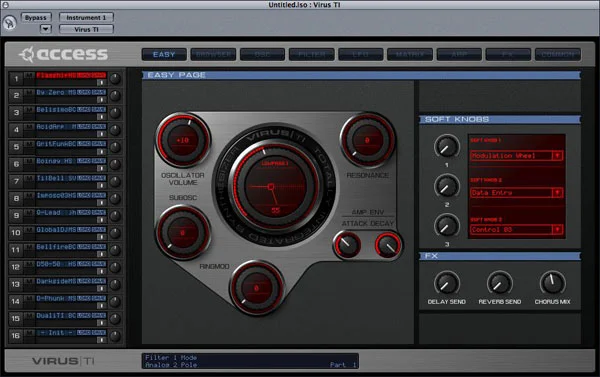The height and width of the screenshot is (377, 600).
Task: Click the Oscillator Volume knob
Action: pos(183,140)
